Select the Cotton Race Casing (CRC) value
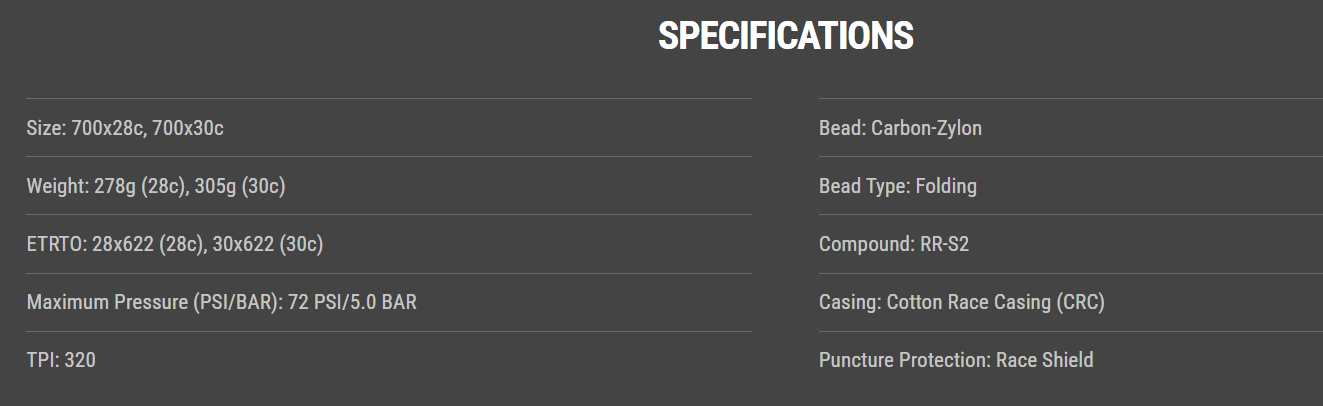This screenshot has height=406, width=1323. (995, 302)
